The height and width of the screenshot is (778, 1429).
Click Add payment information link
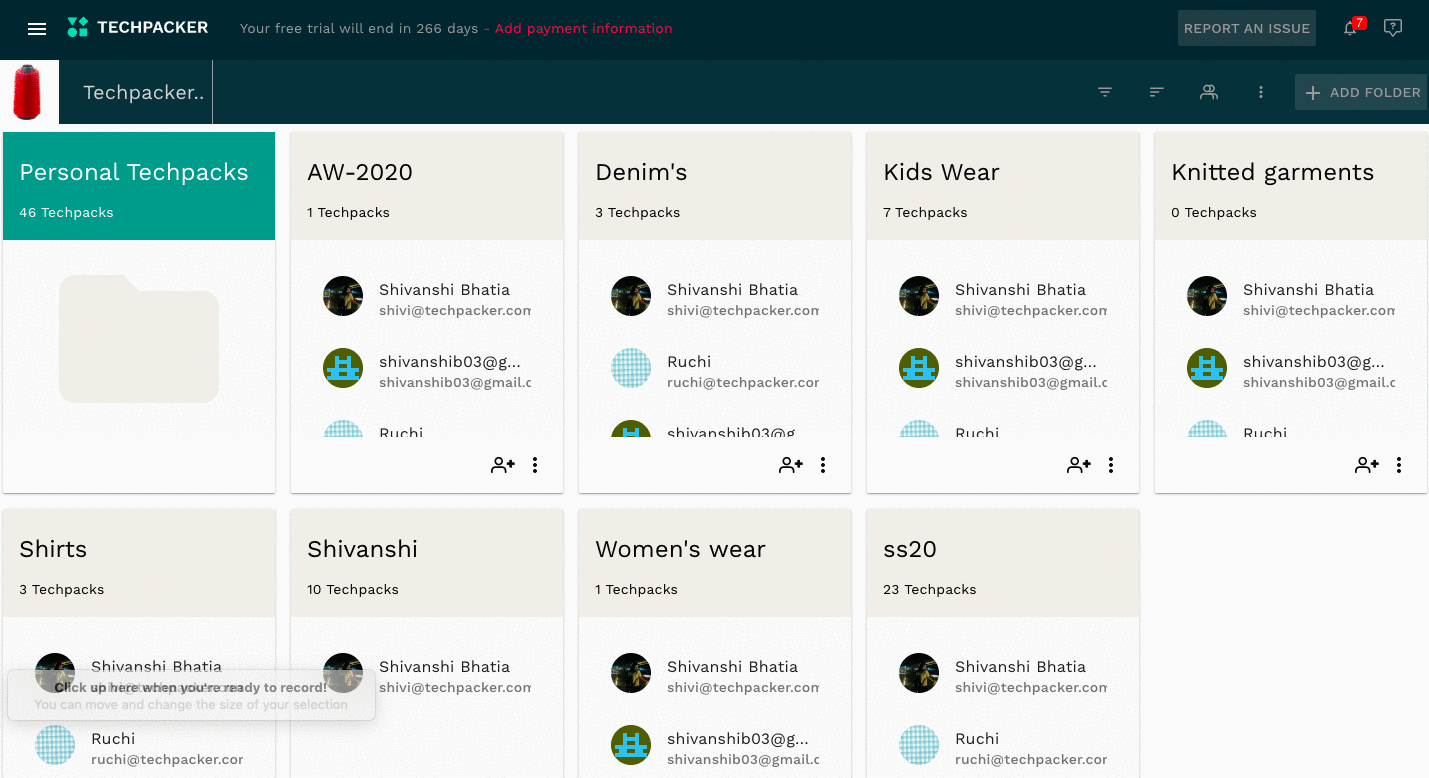583,28
